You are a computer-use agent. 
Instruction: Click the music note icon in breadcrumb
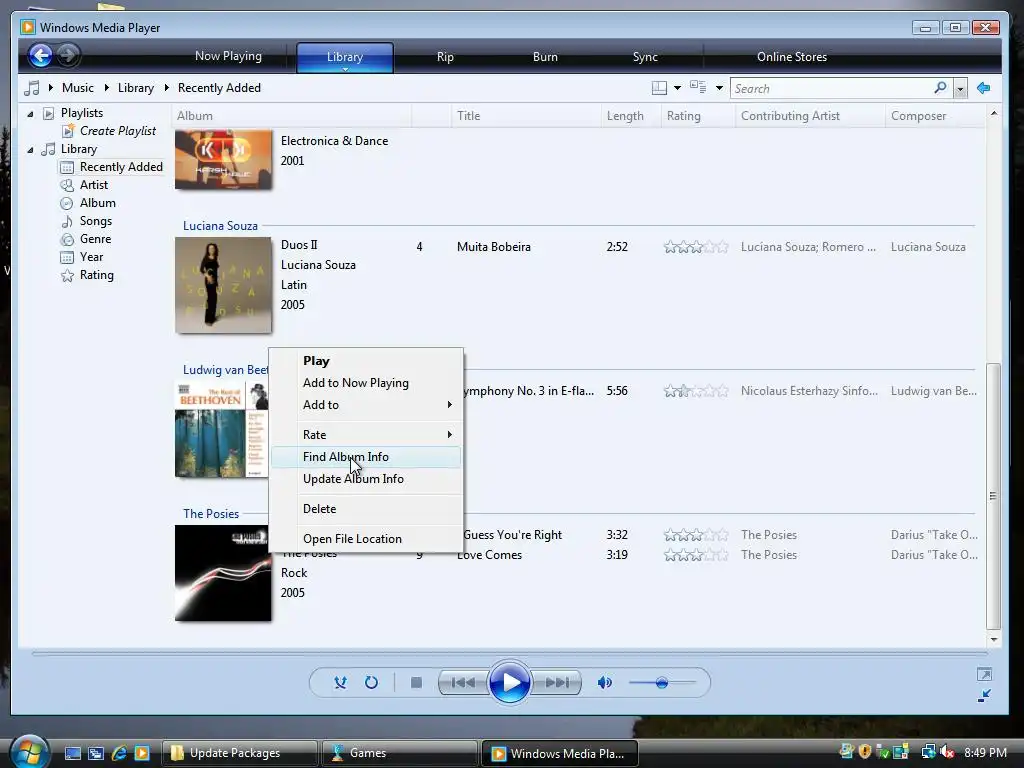(x=31, y=88)
